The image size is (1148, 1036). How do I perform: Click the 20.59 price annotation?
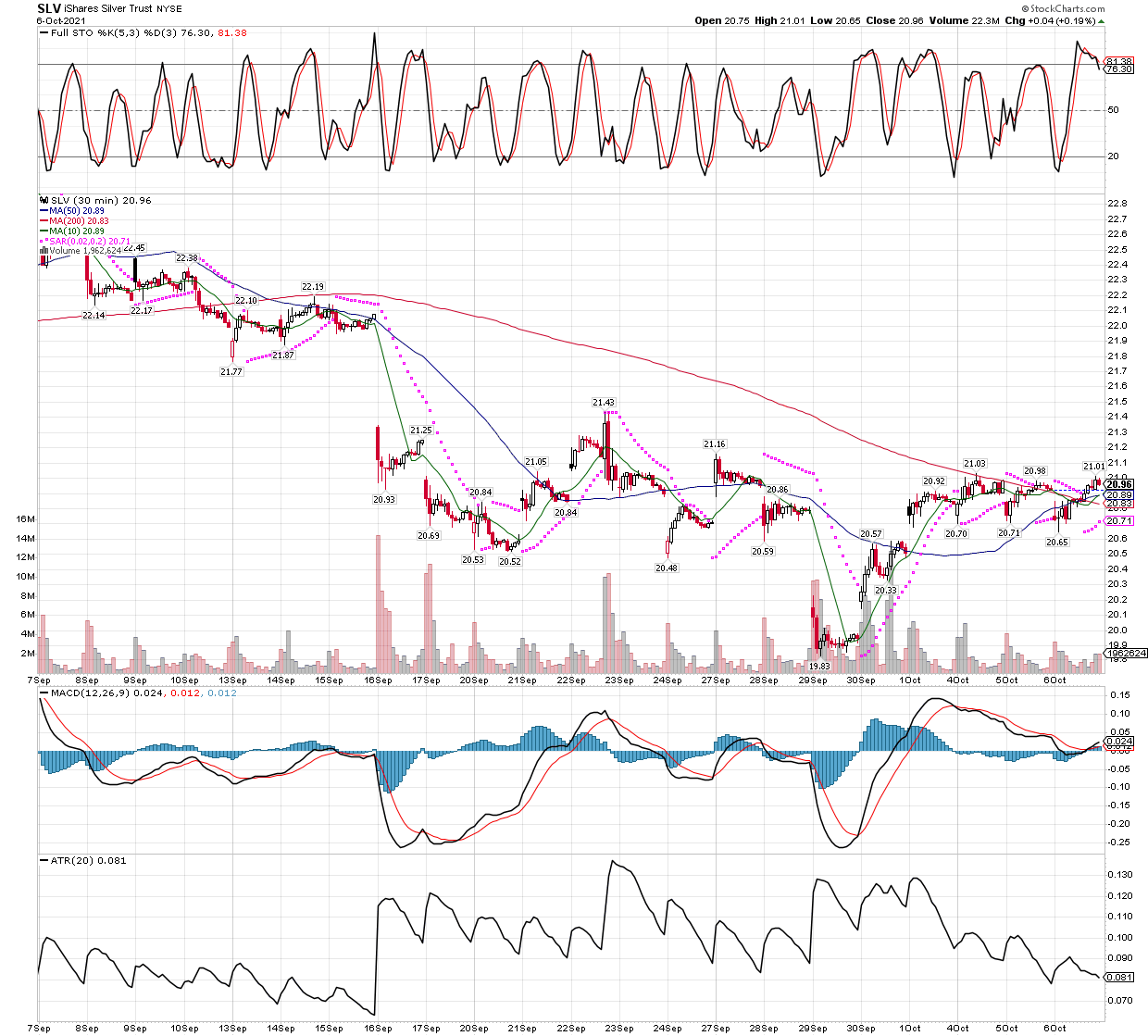(x=763, y=552)
